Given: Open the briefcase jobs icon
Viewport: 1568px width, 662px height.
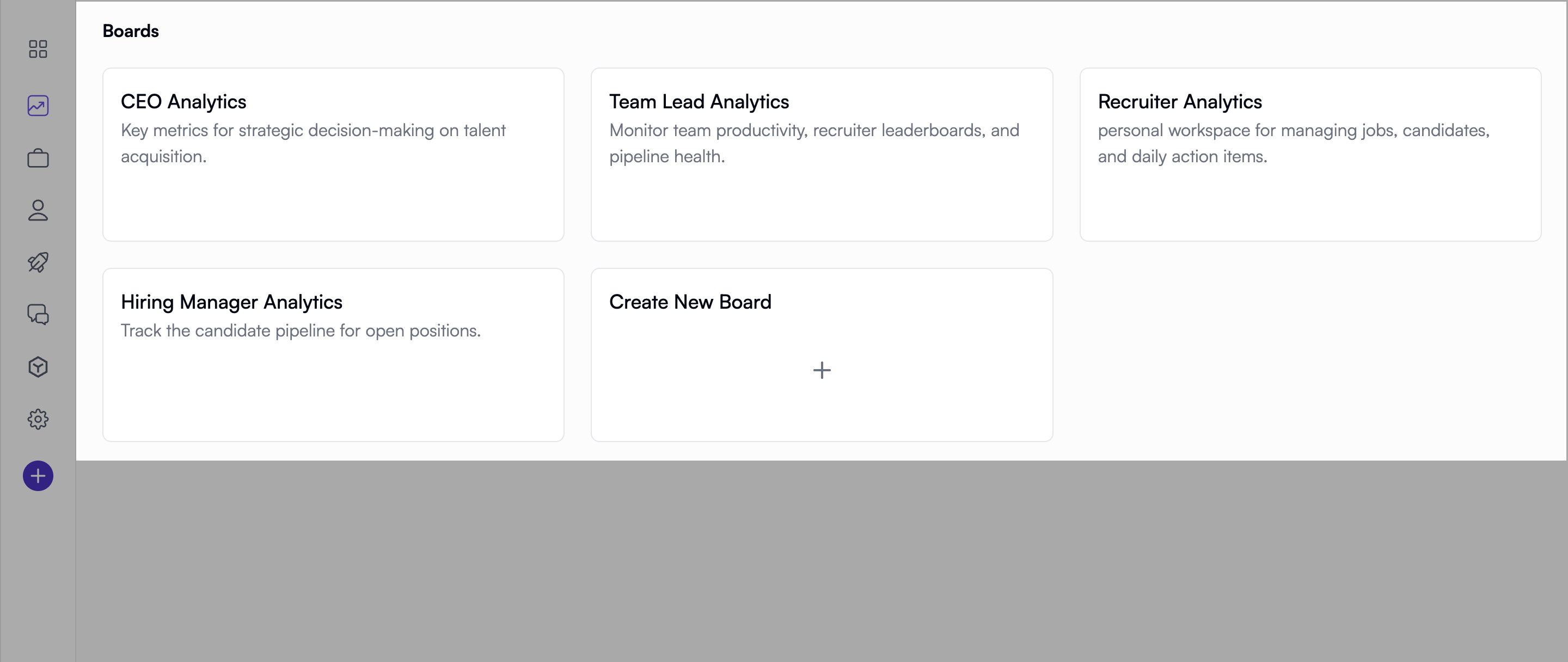Looking at the screenshot, I should [38, 158].
